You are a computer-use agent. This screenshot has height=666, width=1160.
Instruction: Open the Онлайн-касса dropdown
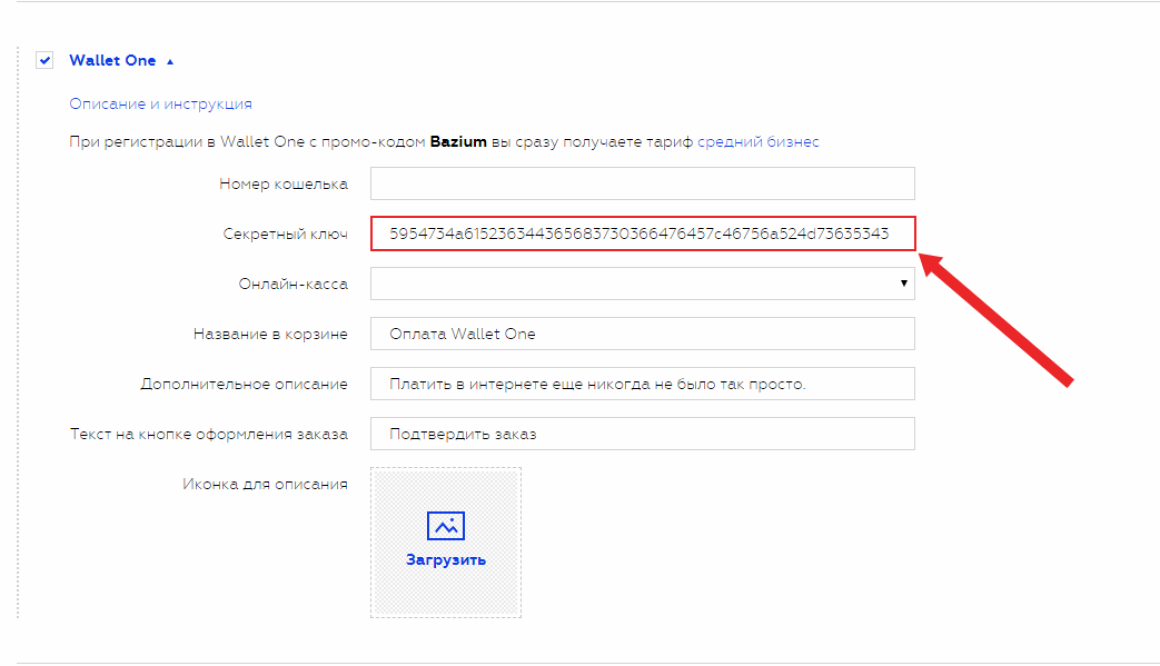coord(642,283)
